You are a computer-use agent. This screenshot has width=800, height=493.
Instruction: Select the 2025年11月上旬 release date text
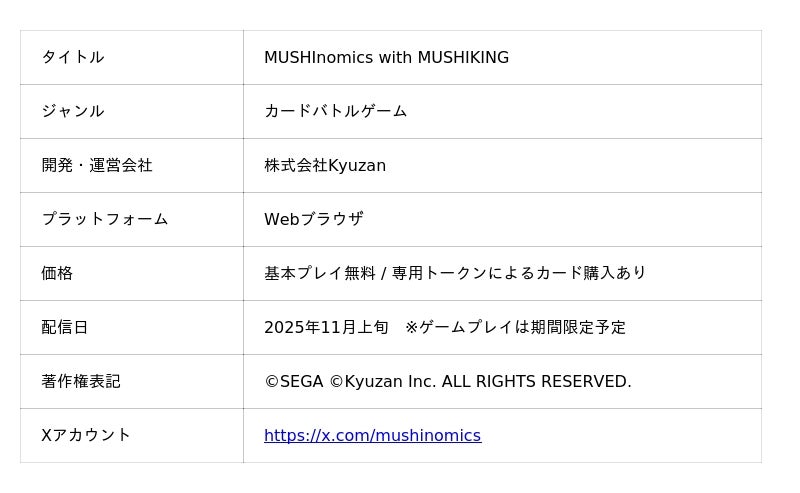coord(326,328)
